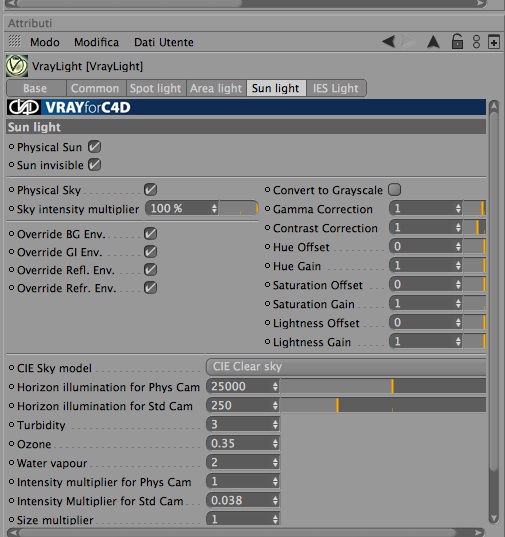Click the Size multiplier value field
This screenshot has width=505, height=537.
[242, 519]
